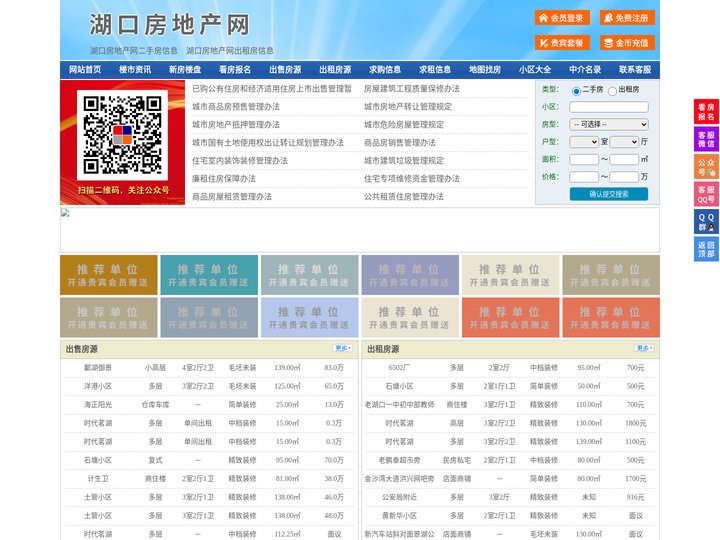Click the QR code image
Viewport: 720px width, 540px height.
(x=122, y=135)
